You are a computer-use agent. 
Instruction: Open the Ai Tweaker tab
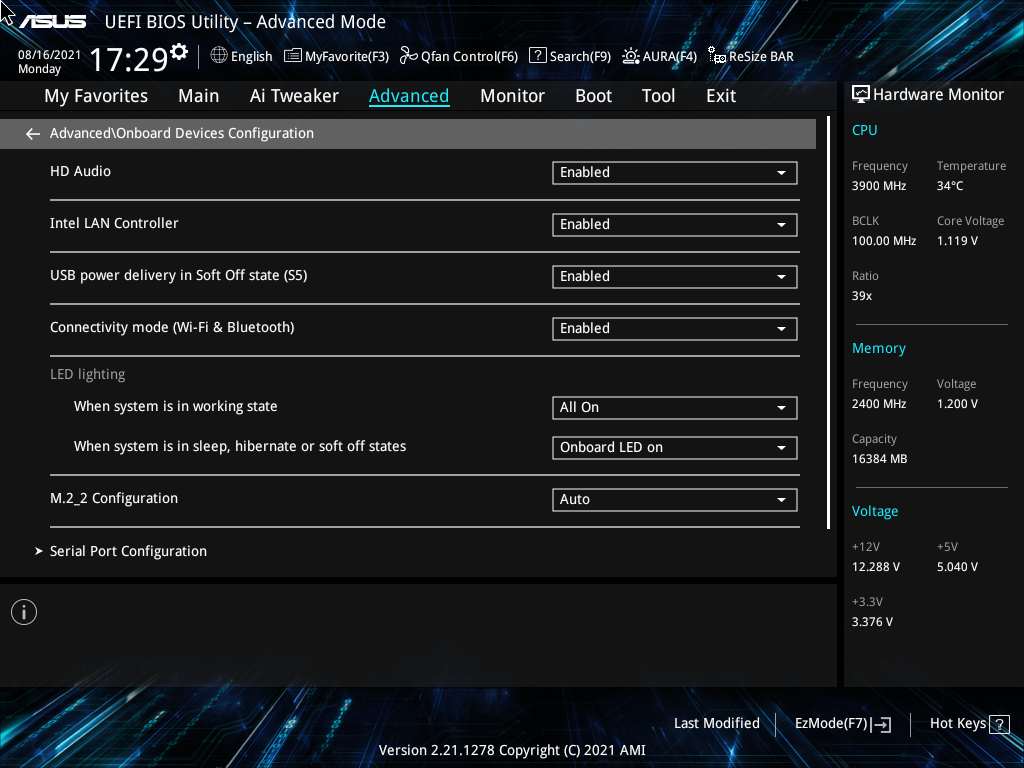pyautogui.click(x=294, y=96)
